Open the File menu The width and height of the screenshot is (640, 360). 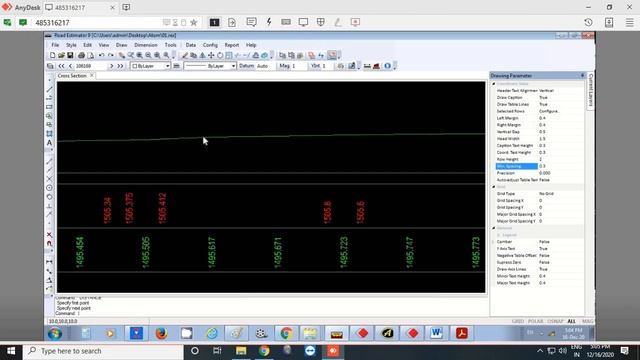[x=55, y=45]
